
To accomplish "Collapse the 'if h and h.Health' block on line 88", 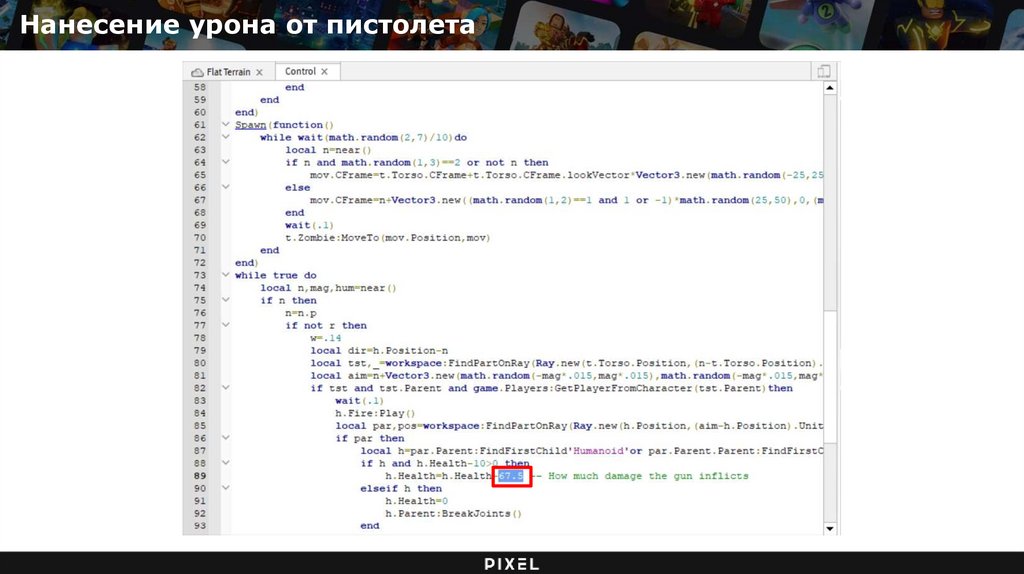I will click(x=225, y=463).
